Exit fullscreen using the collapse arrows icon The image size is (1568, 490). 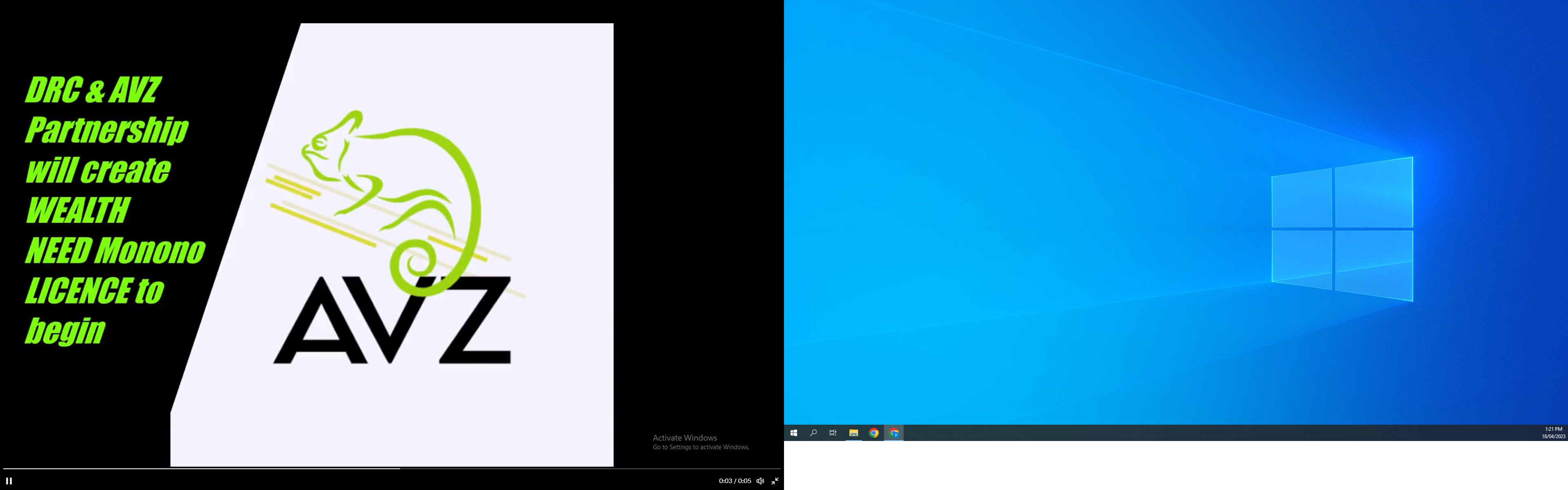point(775,481)
